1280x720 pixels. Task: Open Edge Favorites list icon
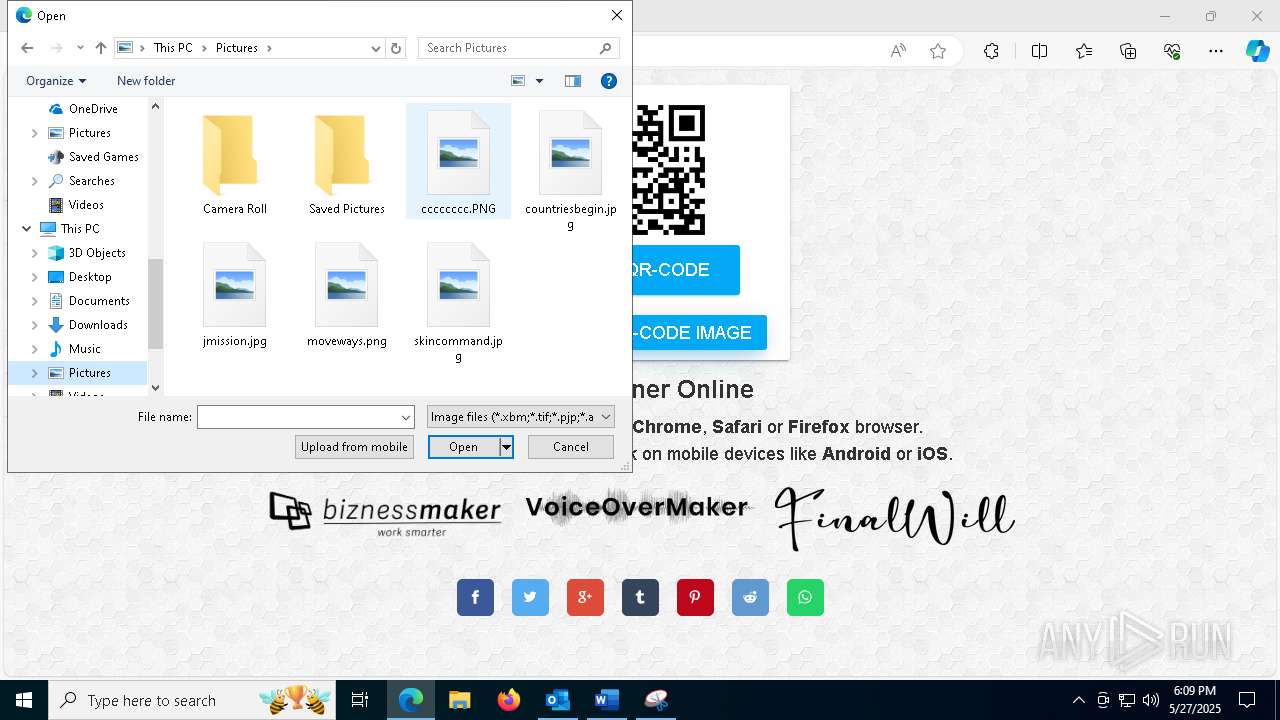1084,51
